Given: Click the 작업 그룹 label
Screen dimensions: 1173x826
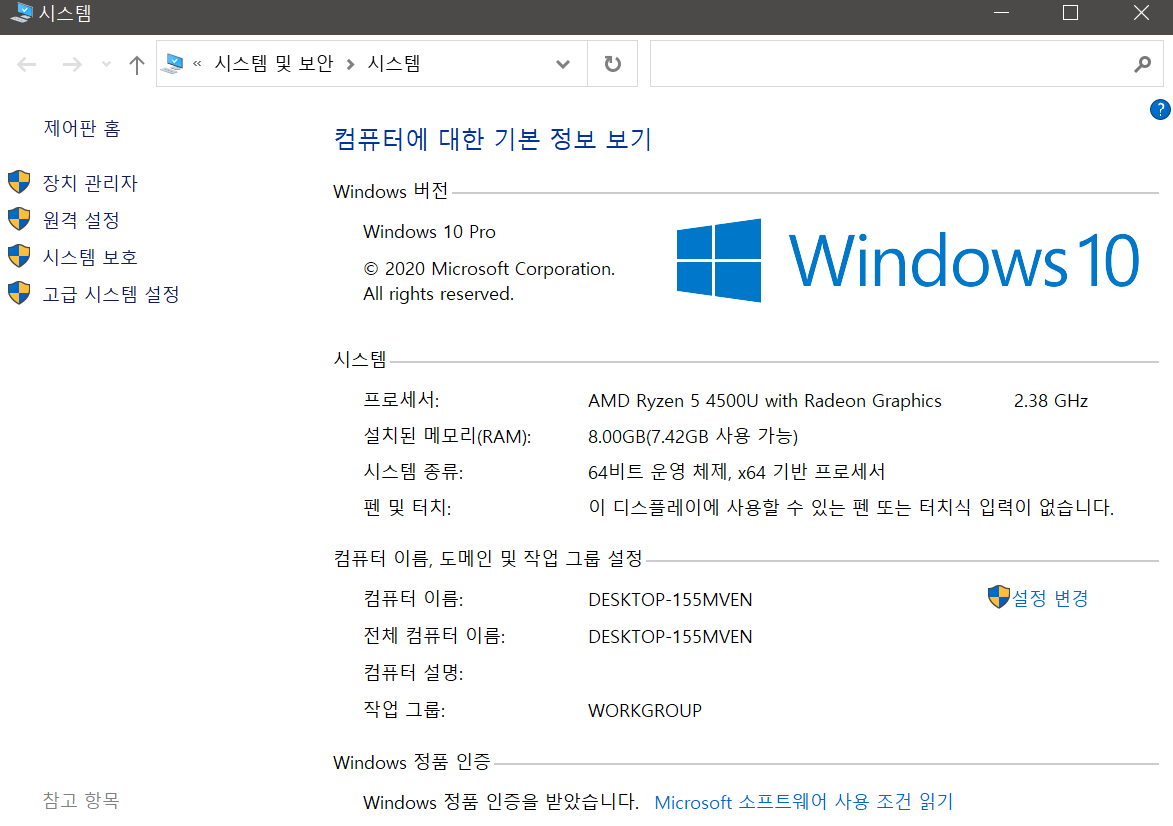Looking at the screenshot, I should click(405, 709).
